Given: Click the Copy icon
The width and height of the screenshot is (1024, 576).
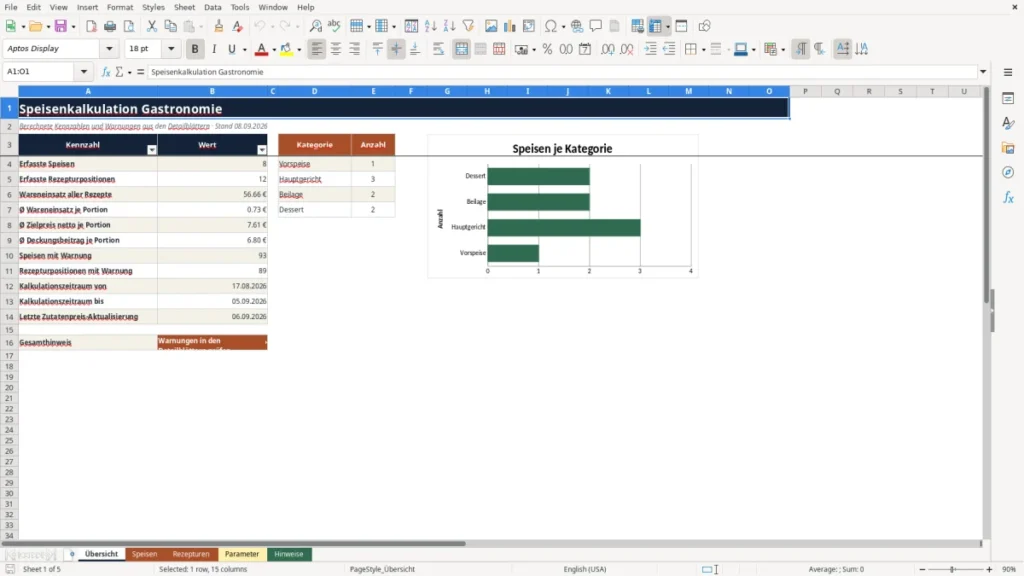Looking at the screenshot, I should tap(170, 26).
